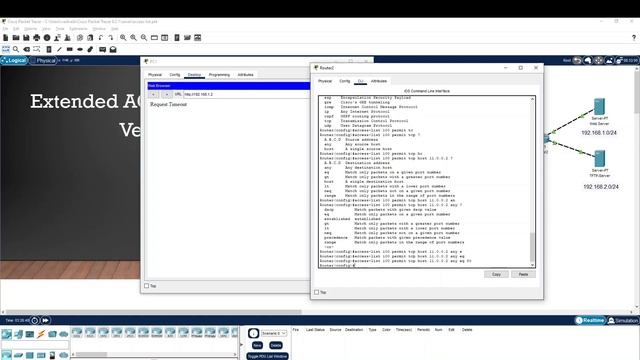Screen dimensions: 640x360
Task: Click the Open file folder icon
Action: tap(16, 38)
